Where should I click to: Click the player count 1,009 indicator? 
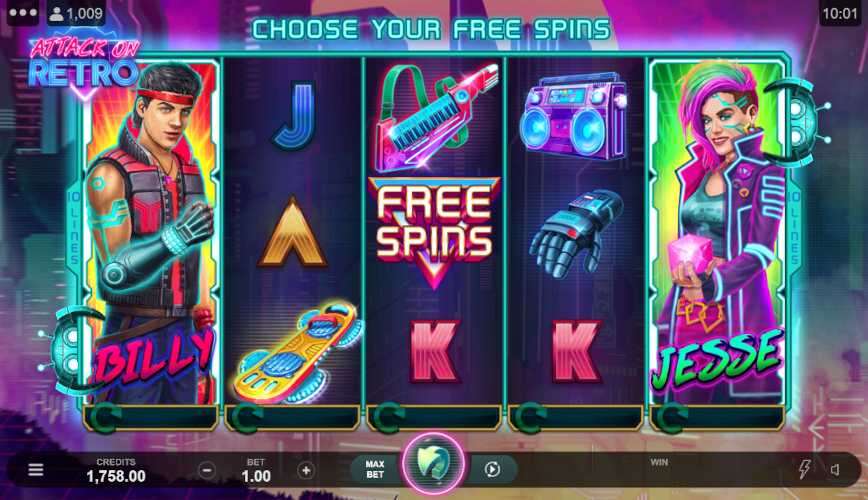click(x=76, y=13)
